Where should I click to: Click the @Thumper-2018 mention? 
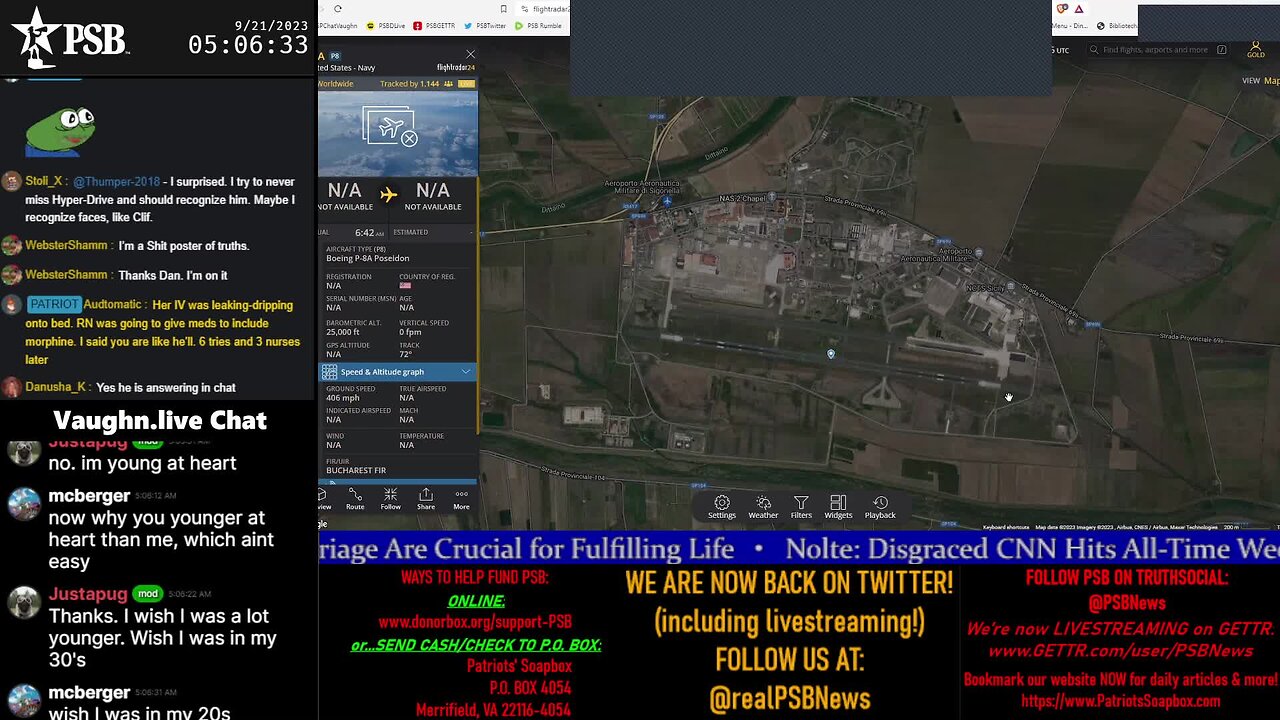point(116,182)
